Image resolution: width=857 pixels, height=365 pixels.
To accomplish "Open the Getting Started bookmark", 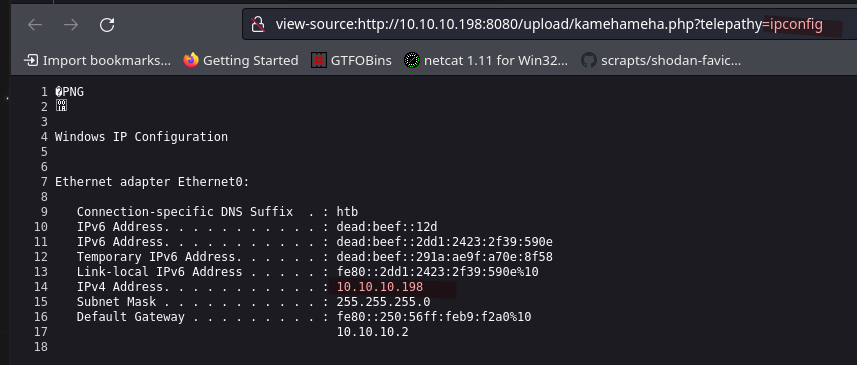I will tap(241, 60).
